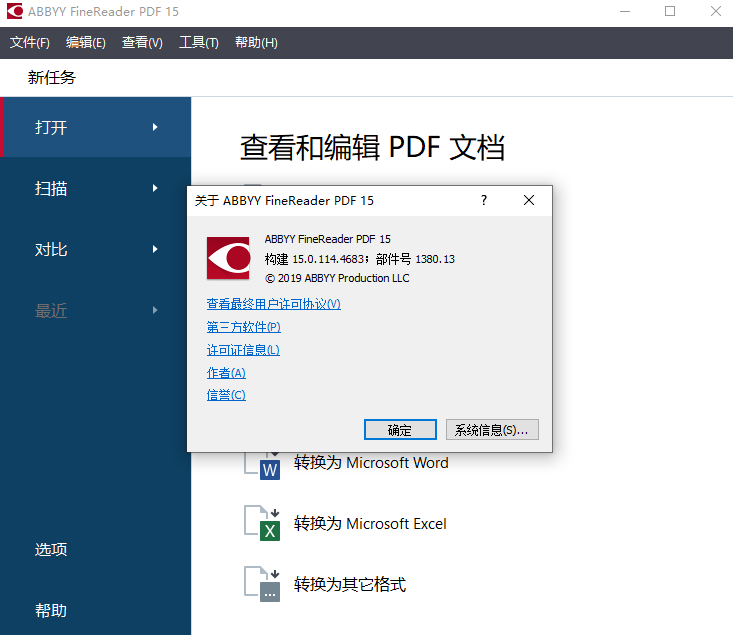
Task: Open the 工具(T) menu
Action: 199,43
